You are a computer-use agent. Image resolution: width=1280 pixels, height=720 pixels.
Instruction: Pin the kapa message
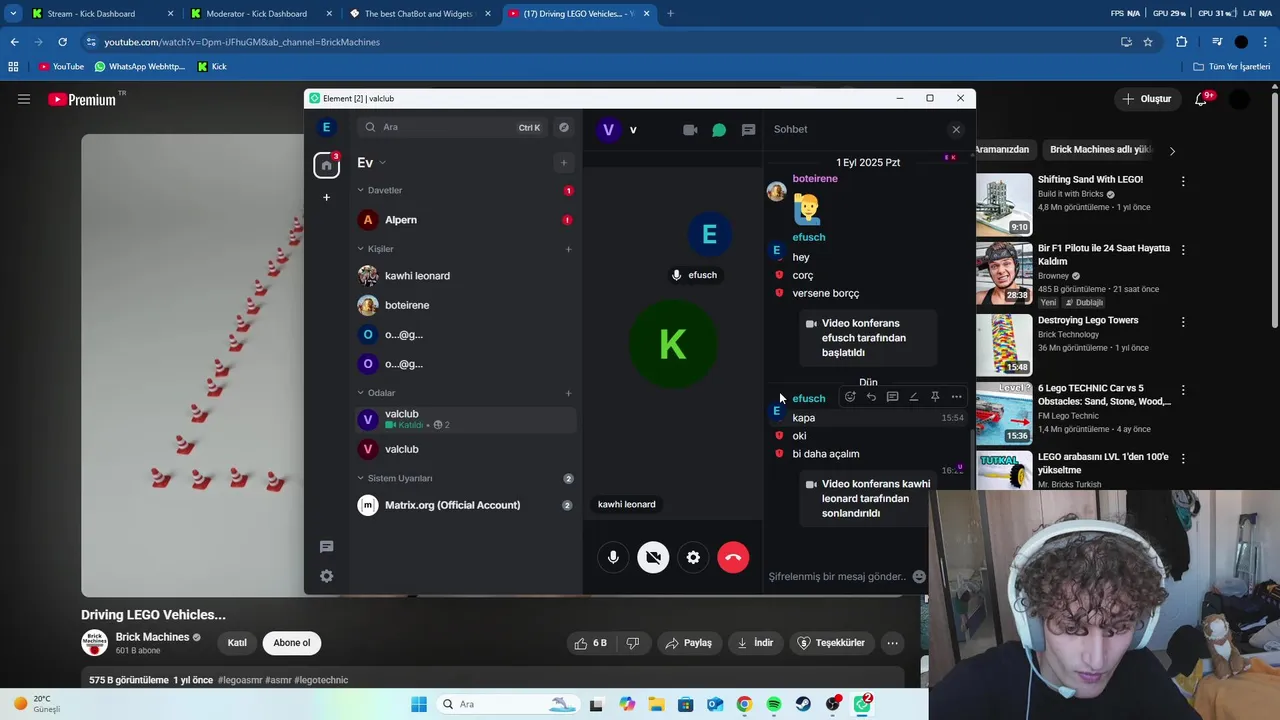tap(935, 397)
